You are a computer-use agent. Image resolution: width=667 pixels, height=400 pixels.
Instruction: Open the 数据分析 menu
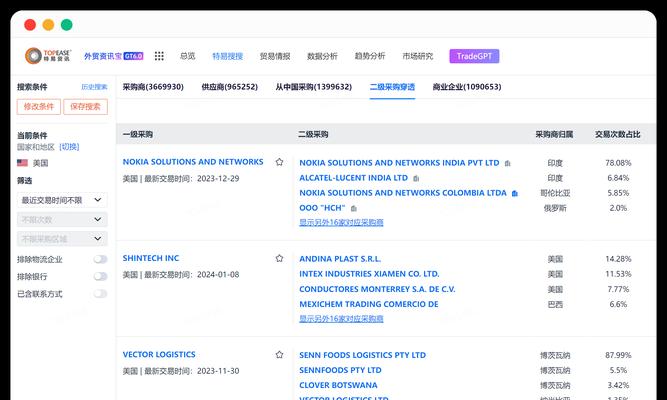click(x=322, y=56)
